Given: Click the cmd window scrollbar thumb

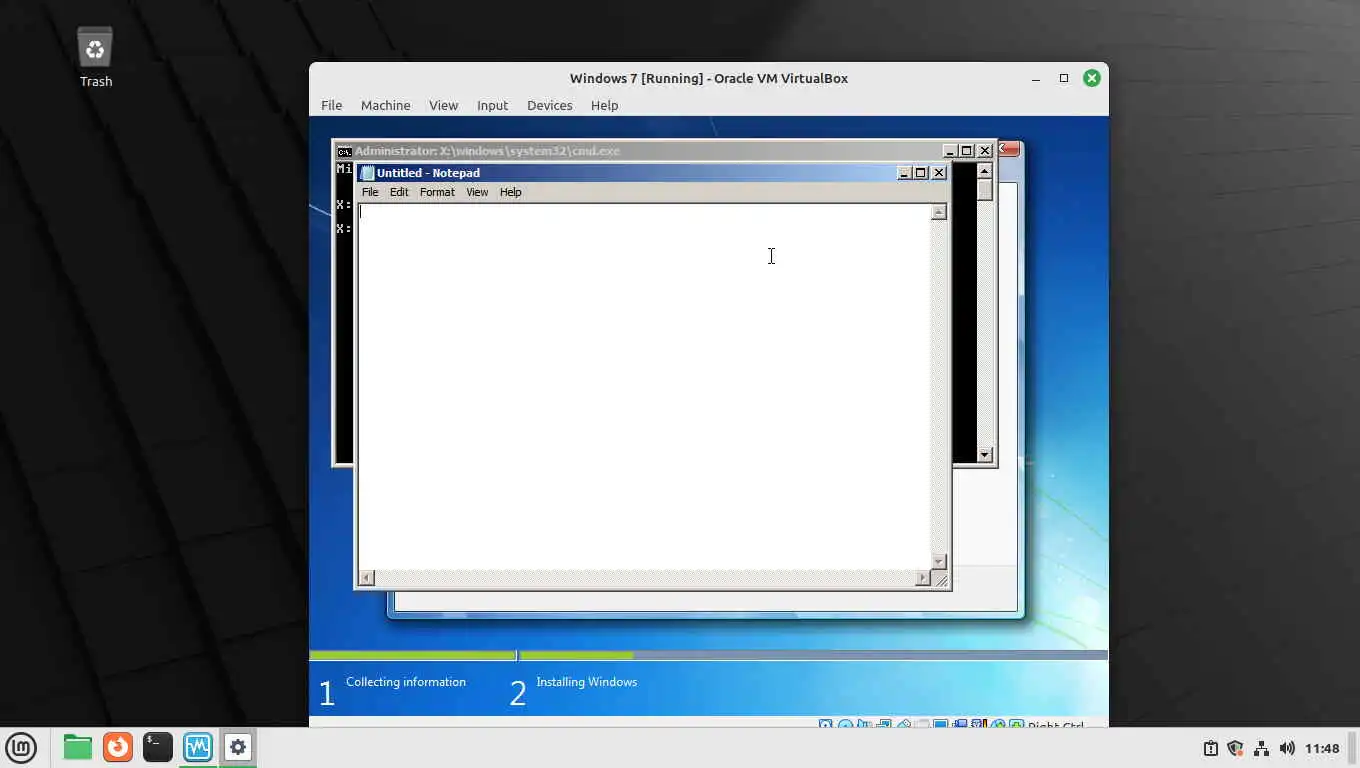Looking at the screenshot, I should coord(984,190).
